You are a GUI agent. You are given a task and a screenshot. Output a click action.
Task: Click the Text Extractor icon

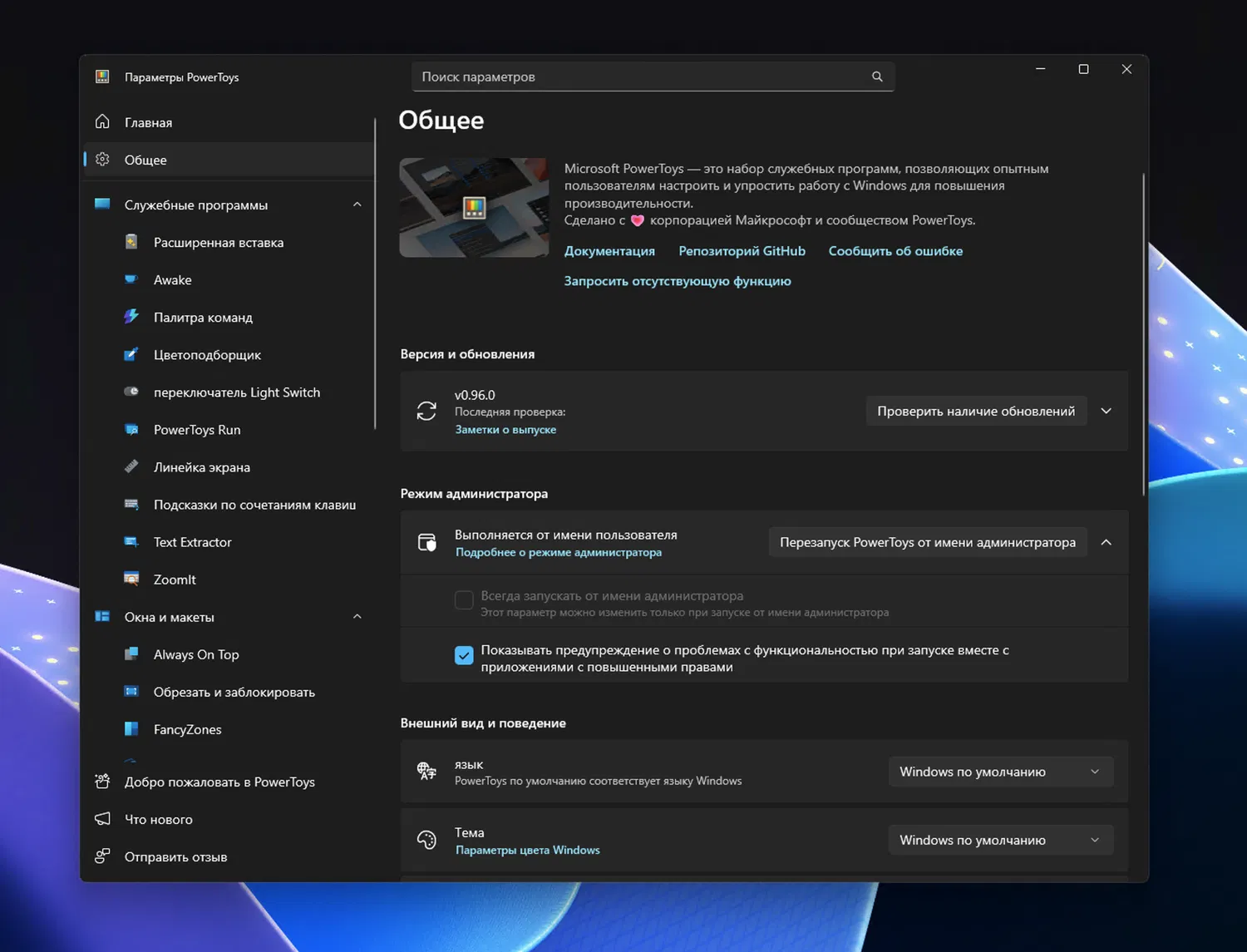click(x=131, y=541)
